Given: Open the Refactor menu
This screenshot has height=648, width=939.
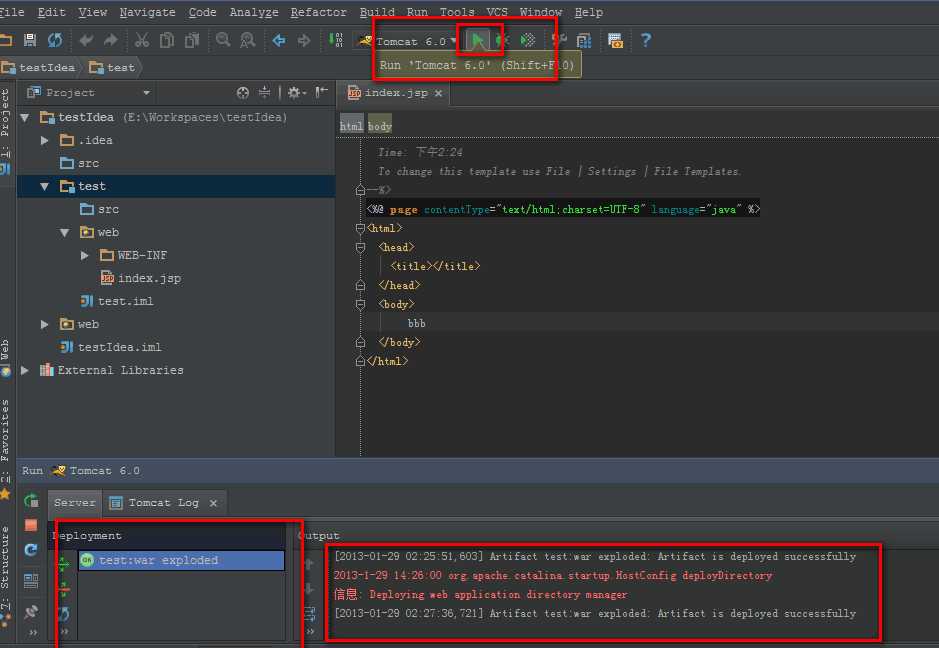Looking at the screenshot, I should [x=318, y=12].
